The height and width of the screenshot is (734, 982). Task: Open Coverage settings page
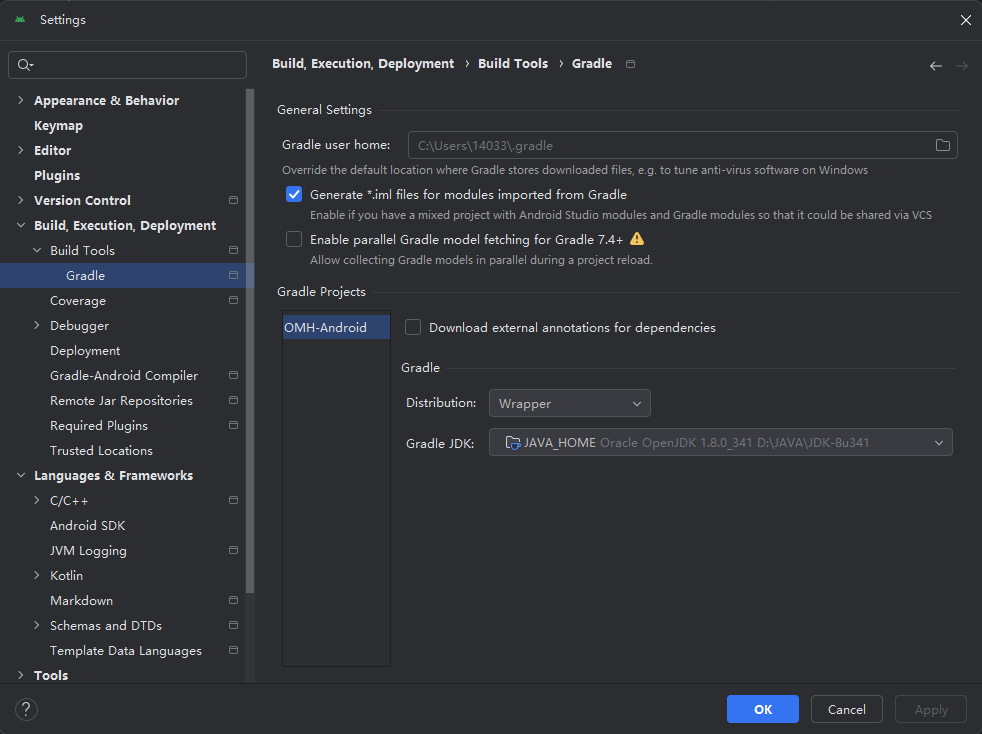[x=78, y=301]
